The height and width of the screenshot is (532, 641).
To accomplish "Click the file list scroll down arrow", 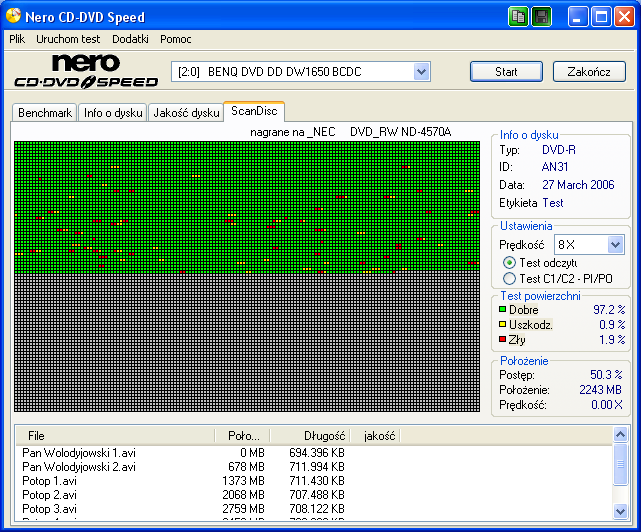I will [x=620, y=511].
